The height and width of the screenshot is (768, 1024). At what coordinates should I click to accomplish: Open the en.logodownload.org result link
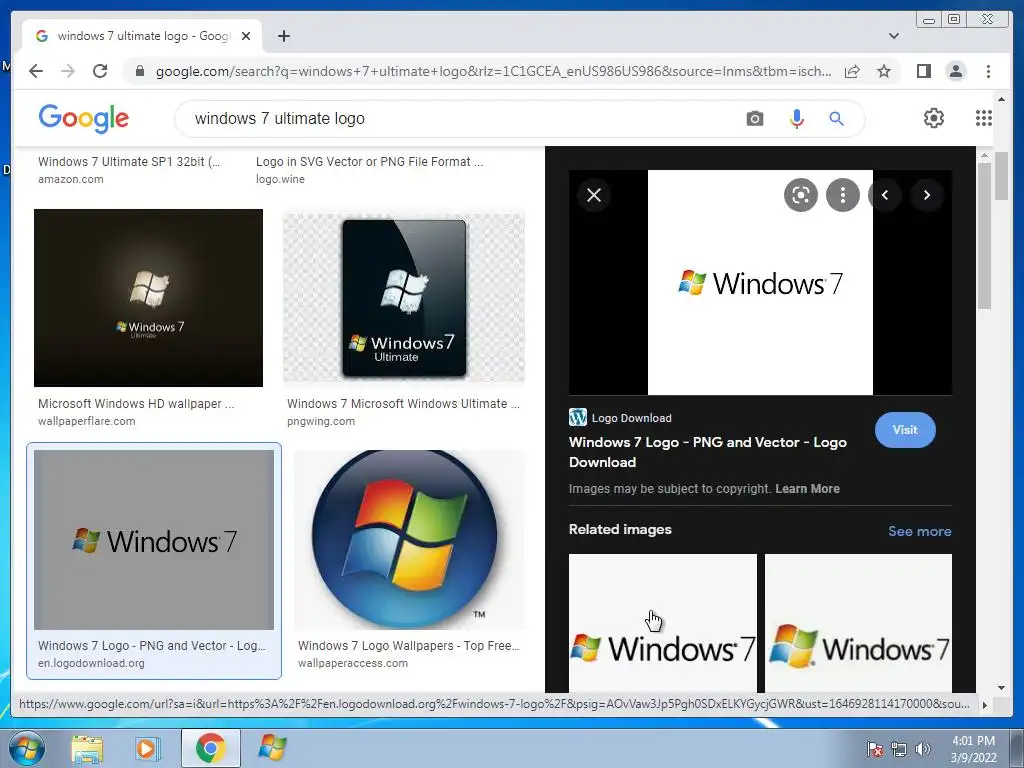[x=91, y=663]
